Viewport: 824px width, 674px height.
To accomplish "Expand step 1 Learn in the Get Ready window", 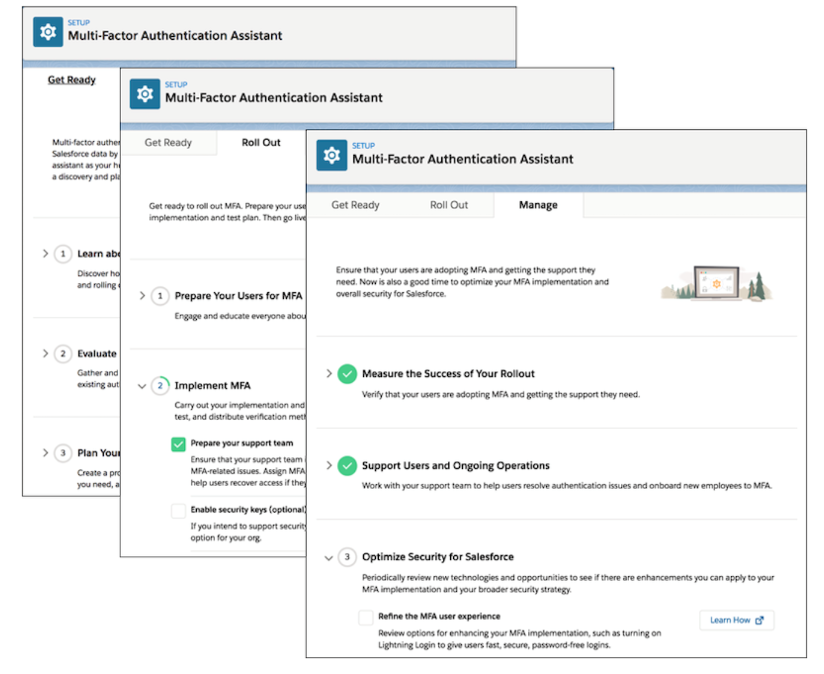I will click(45, 254).
